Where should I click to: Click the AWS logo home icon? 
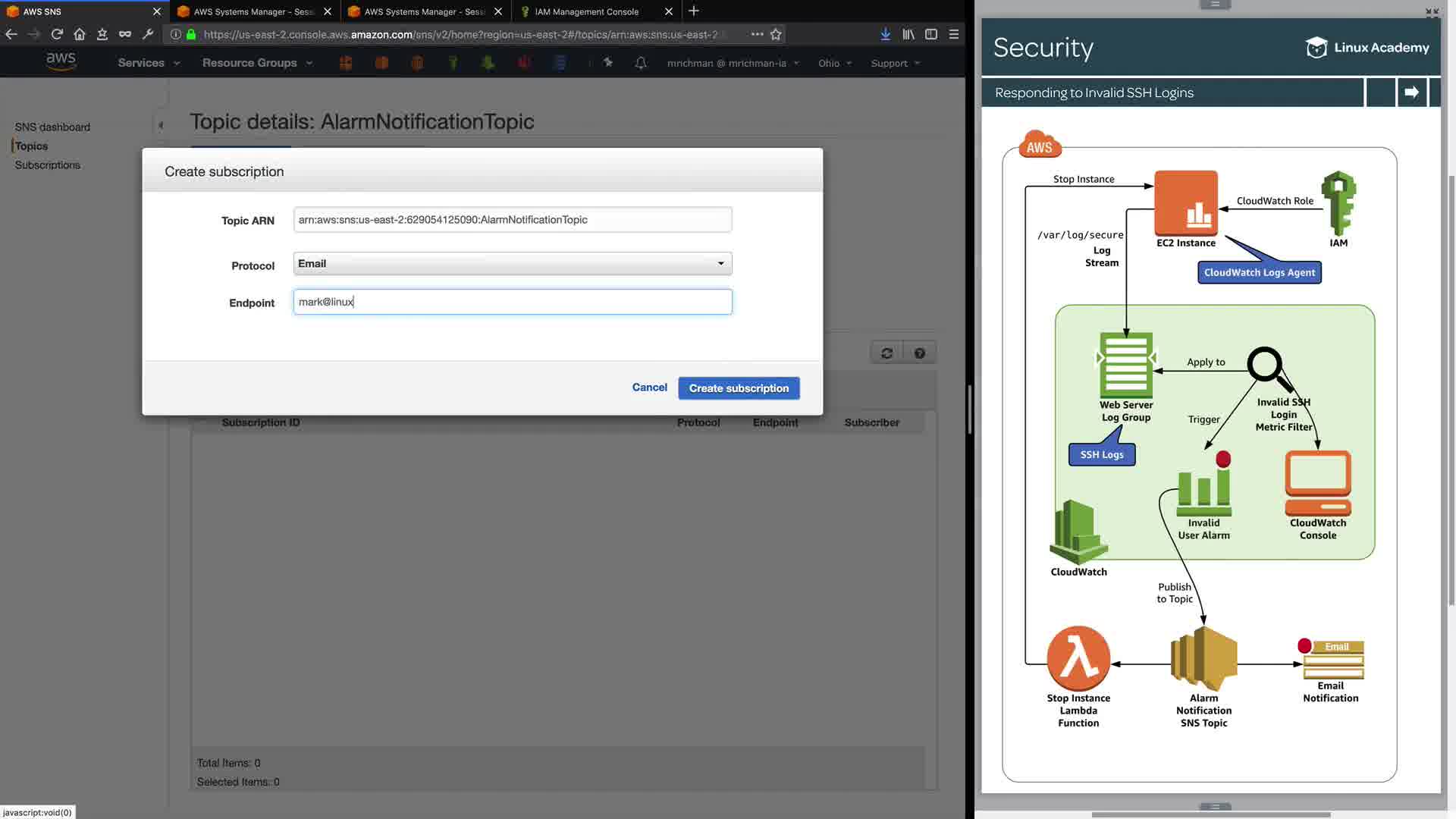point(61,61)
